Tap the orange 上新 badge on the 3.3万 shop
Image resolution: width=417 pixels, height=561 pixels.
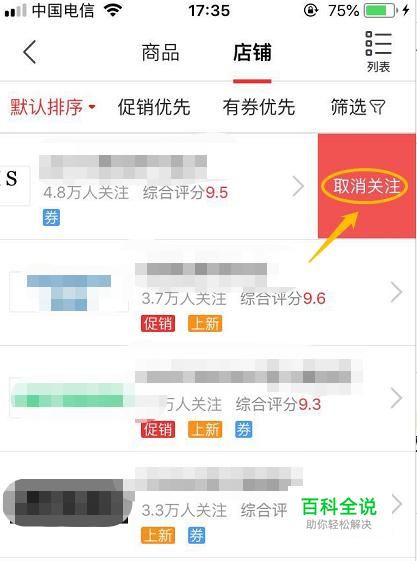(158, 536)
